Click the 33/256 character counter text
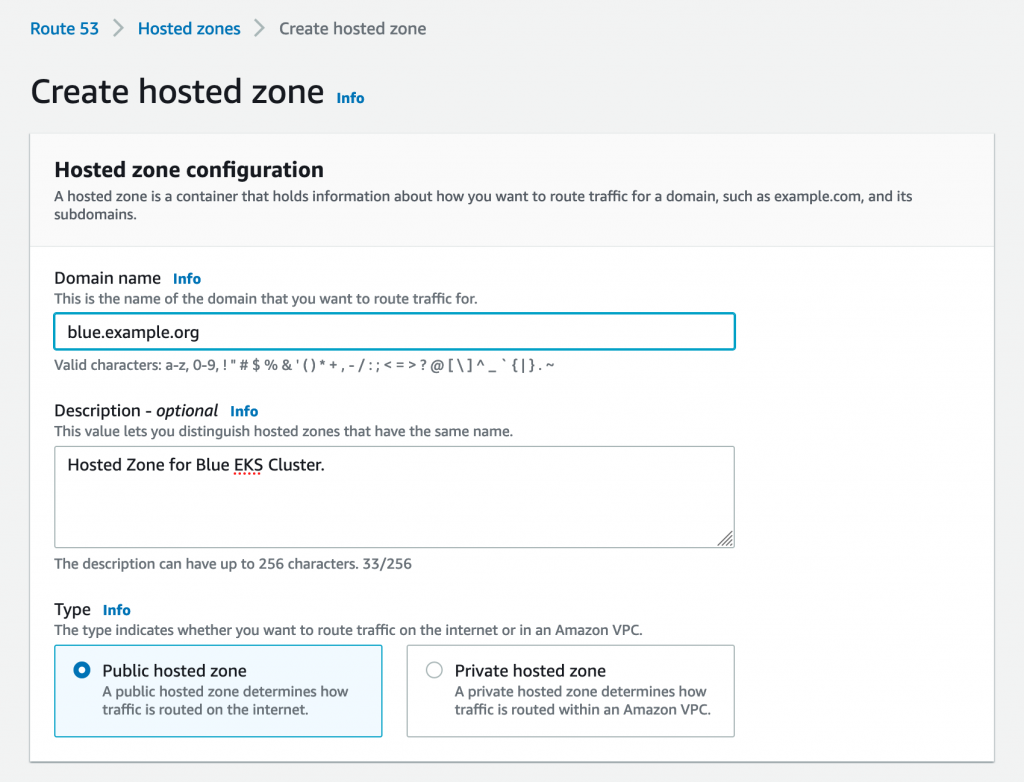Image resolution: width=1024 pixels, height=782 pixels. tap(387, 564)
